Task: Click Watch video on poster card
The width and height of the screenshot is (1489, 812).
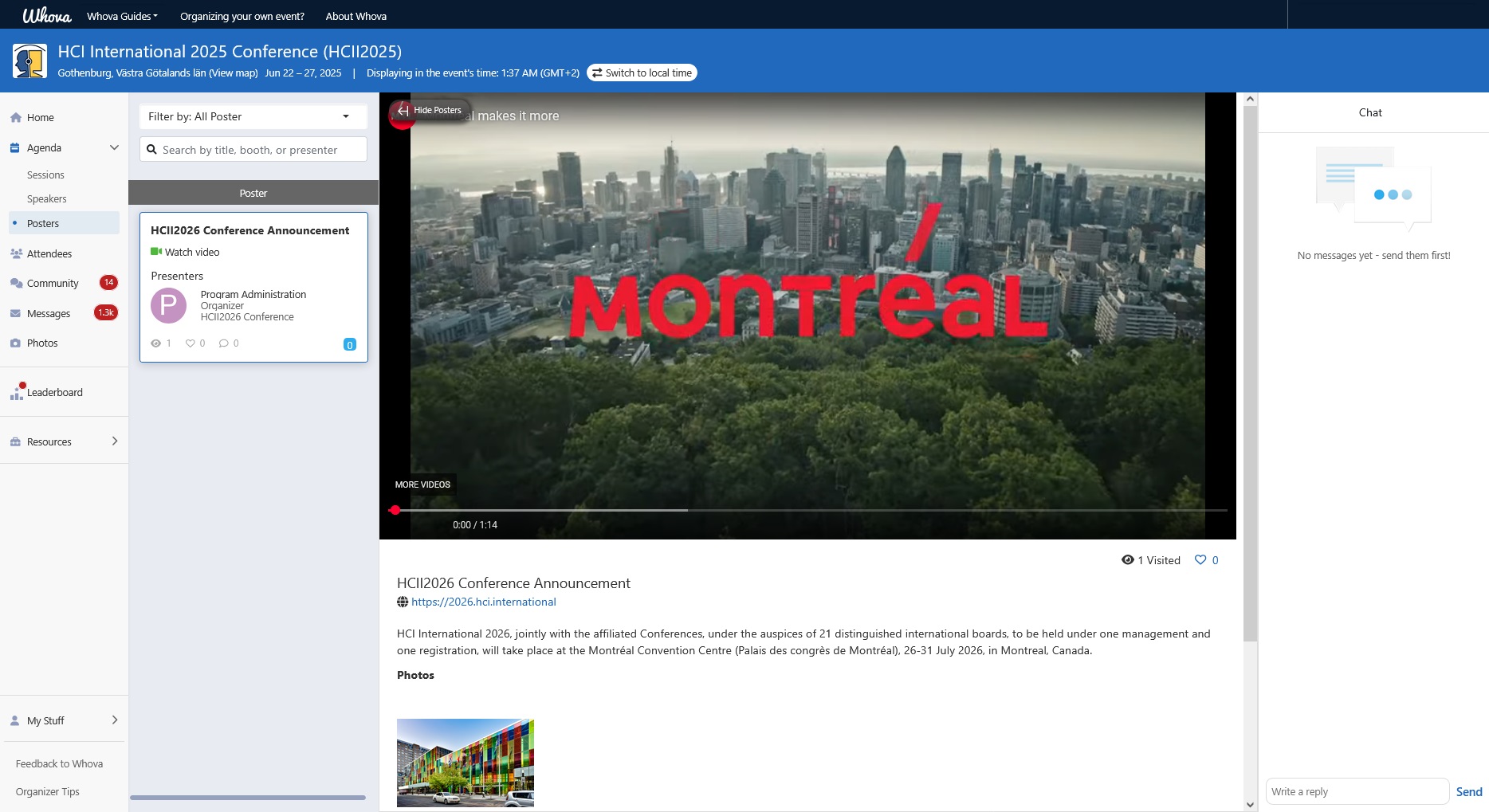Action: click(x=192, y=252)
